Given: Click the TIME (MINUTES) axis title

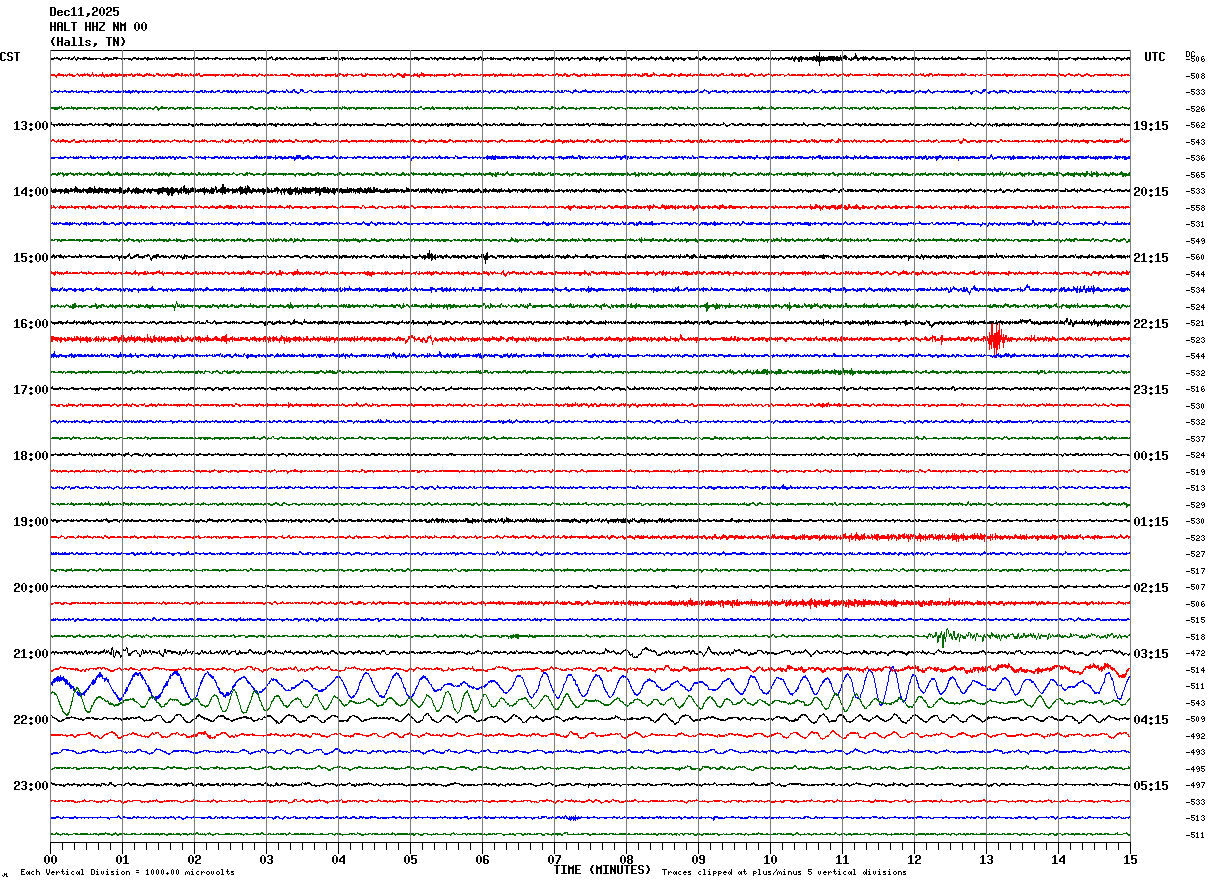Looking at the screenshot, I should [x=602, y=870].
